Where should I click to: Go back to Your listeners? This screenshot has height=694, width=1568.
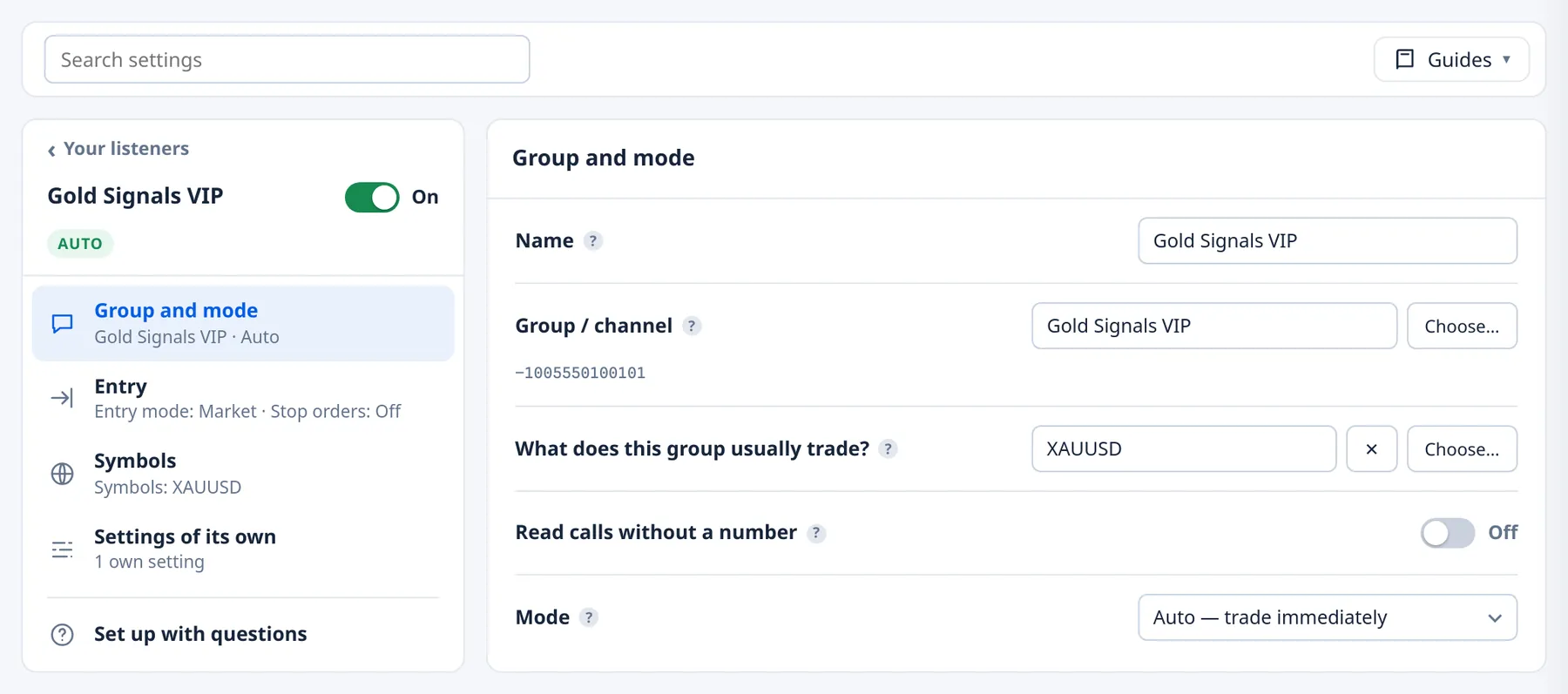point(118,149)
